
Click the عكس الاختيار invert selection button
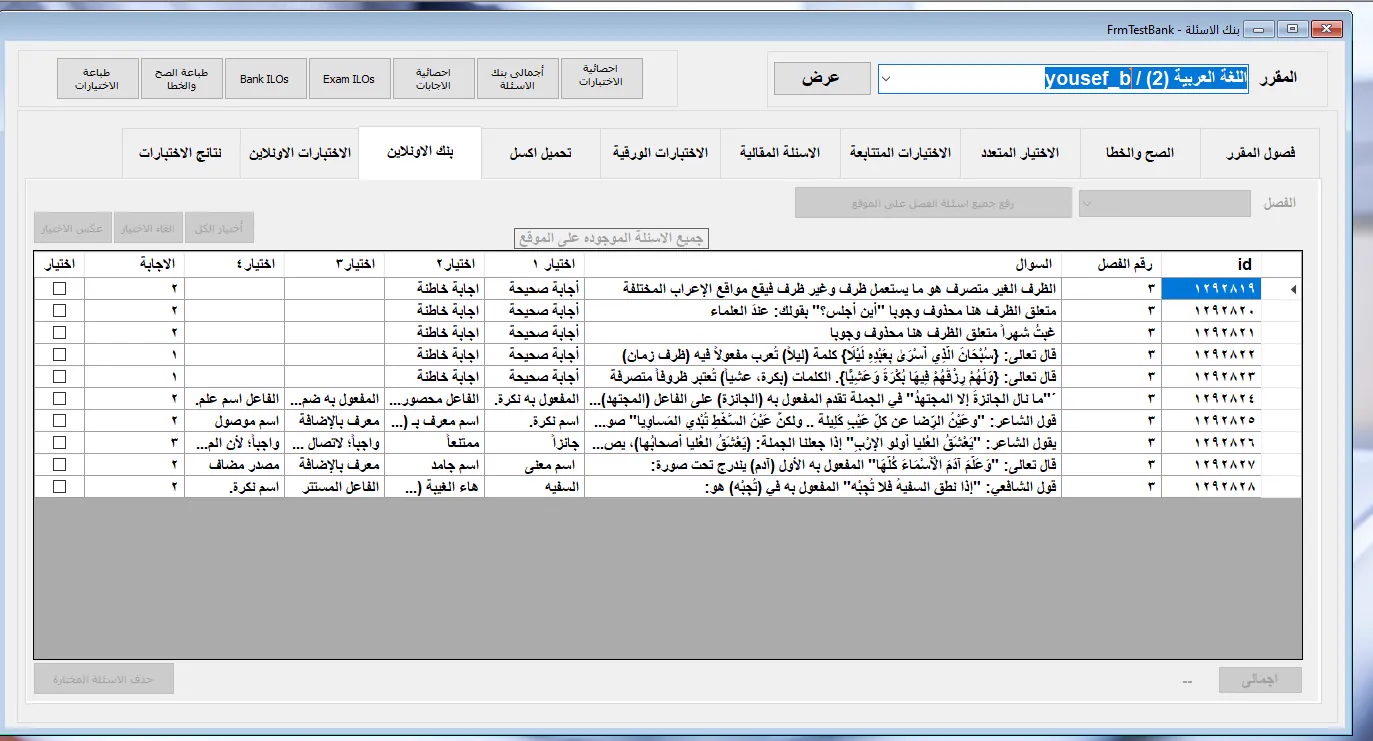[x=73, y=228]
